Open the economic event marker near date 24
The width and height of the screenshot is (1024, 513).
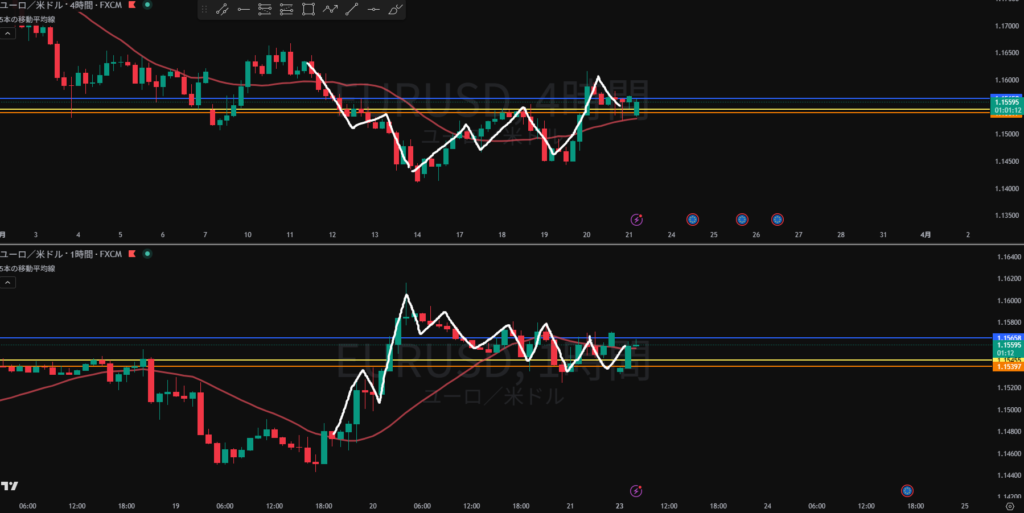tap(692, 218)
